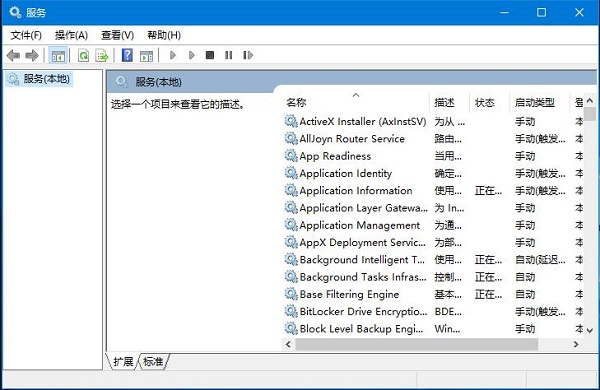The height and width of the screenshot is (390, 600).
Task: Open the 帮助(H) menu
Action: 164,35
